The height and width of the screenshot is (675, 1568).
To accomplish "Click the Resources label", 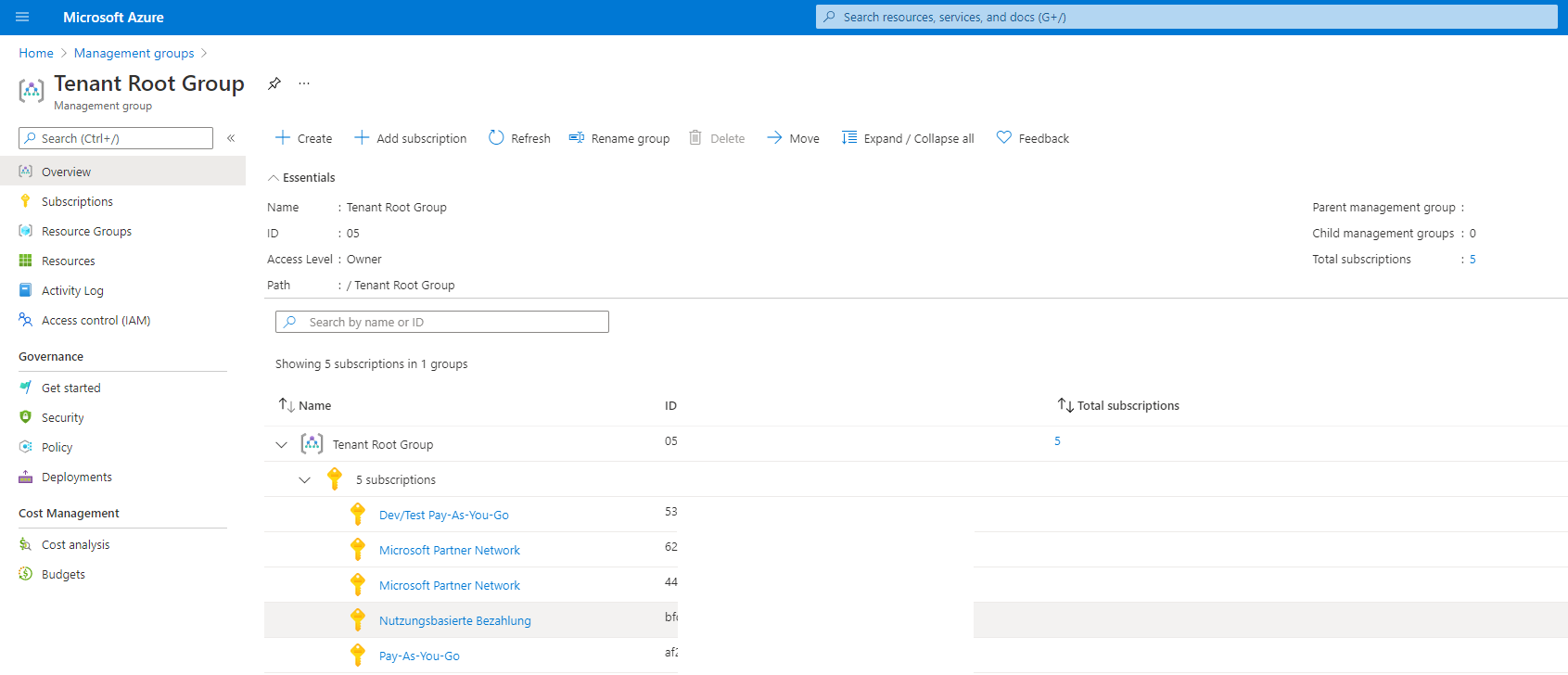I will (69, 261).
